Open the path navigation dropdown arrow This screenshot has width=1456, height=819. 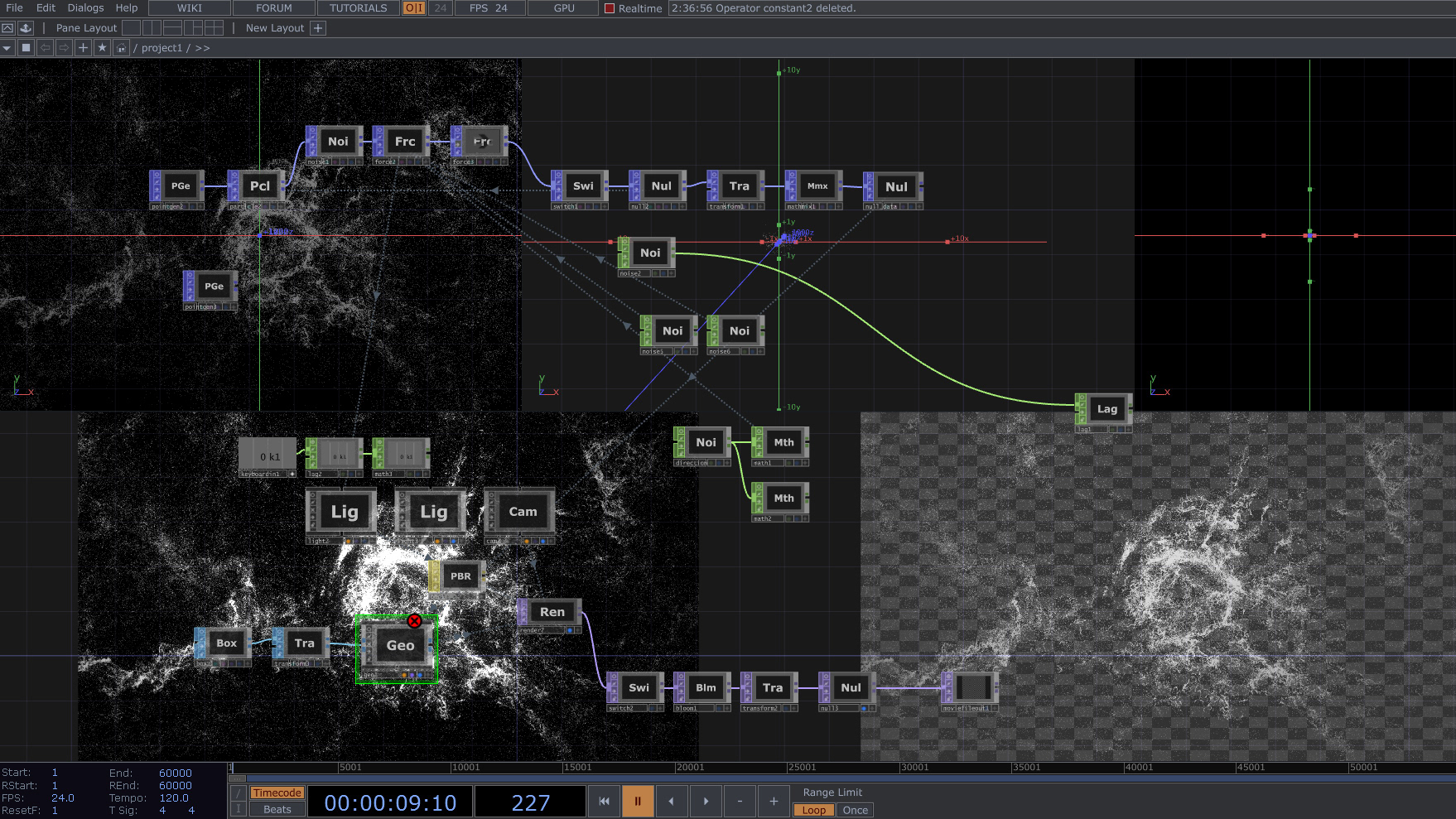(7, 47)
